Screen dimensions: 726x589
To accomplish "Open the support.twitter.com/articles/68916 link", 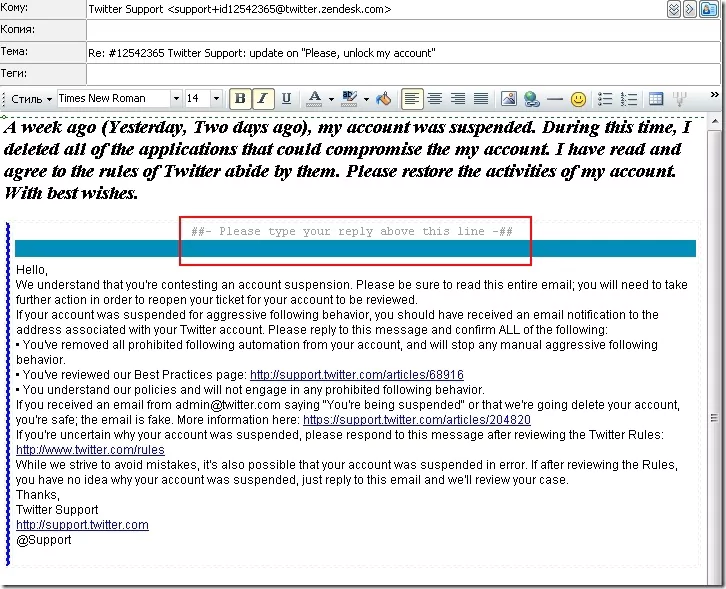I will coord(357,375).
